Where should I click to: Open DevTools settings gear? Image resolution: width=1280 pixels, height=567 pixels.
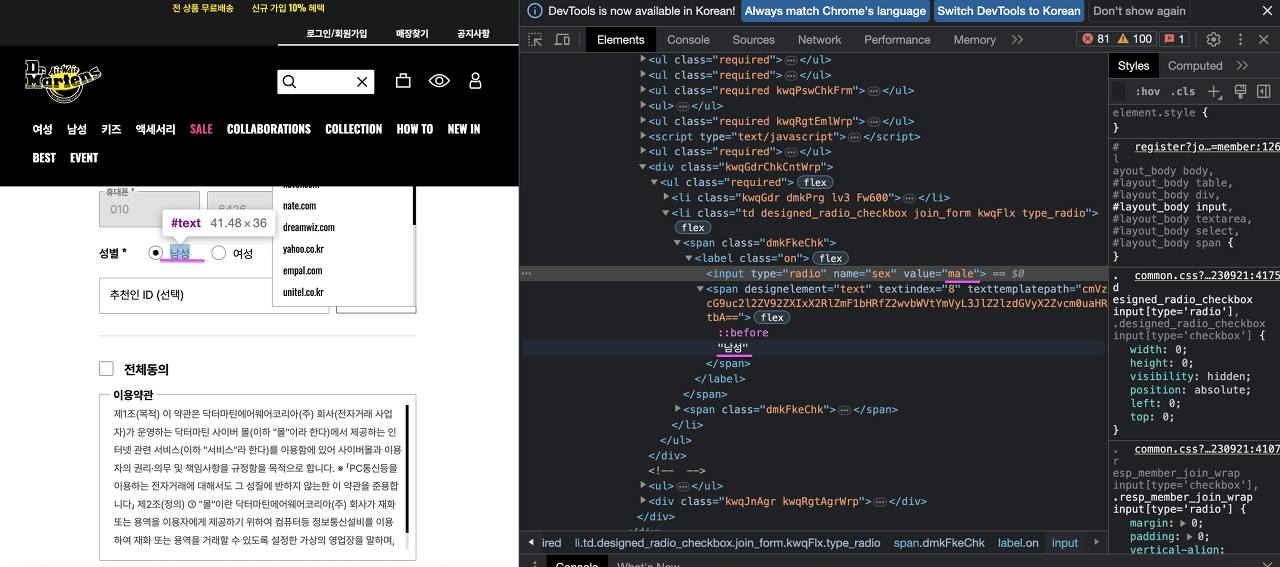(x=1213, y=39)
